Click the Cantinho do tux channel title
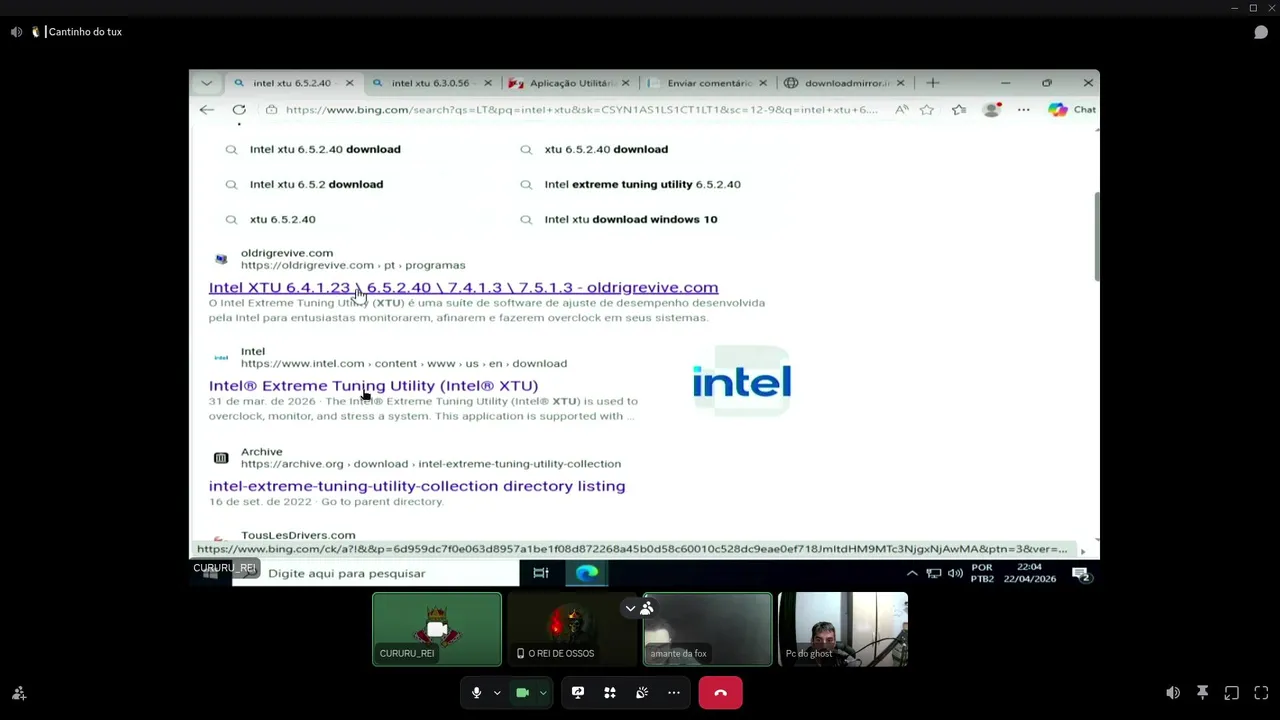This screenshot has width=1280, height=720. pyautogui.click(x=85, y=32)
